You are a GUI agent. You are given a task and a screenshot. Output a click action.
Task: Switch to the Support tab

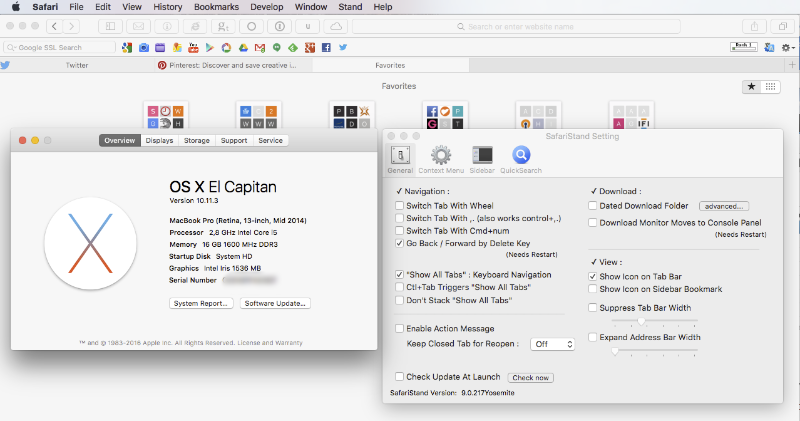234,140
